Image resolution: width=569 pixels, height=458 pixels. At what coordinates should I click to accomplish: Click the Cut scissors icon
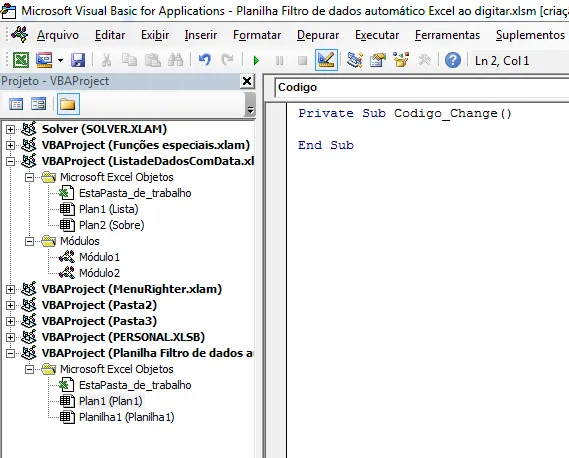106,60
